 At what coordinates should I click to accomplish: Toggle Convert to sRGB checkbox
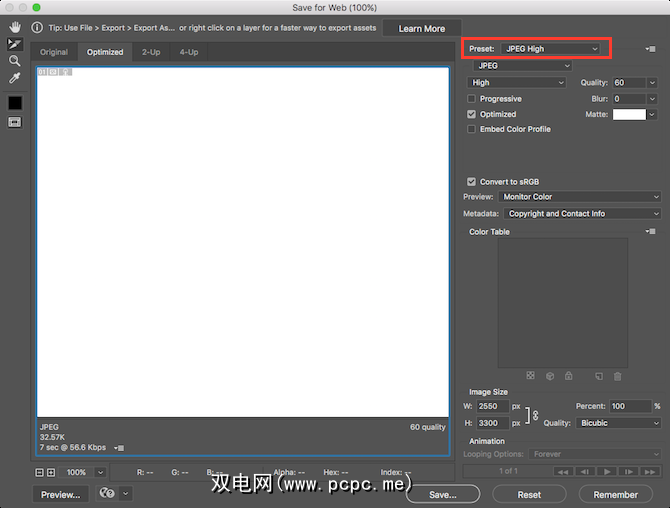(x=471, y=182)
